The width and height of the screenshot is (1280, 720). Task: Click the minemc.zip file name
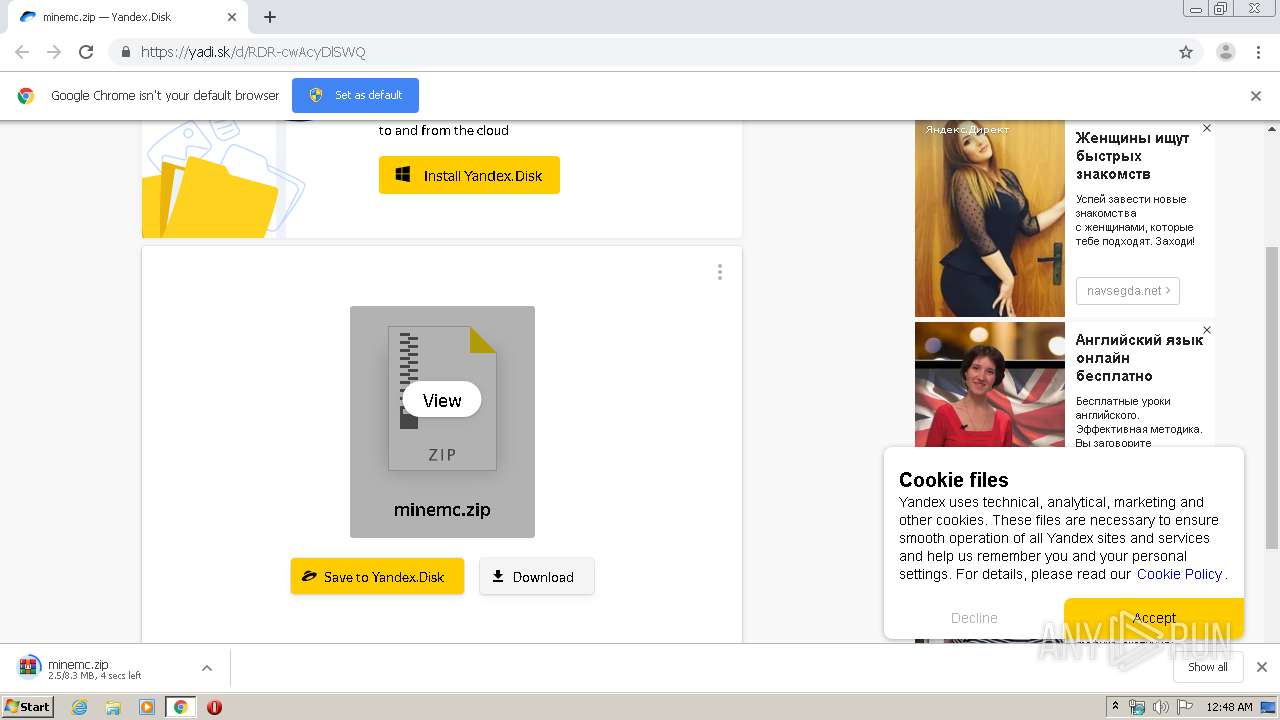point(442,509)
